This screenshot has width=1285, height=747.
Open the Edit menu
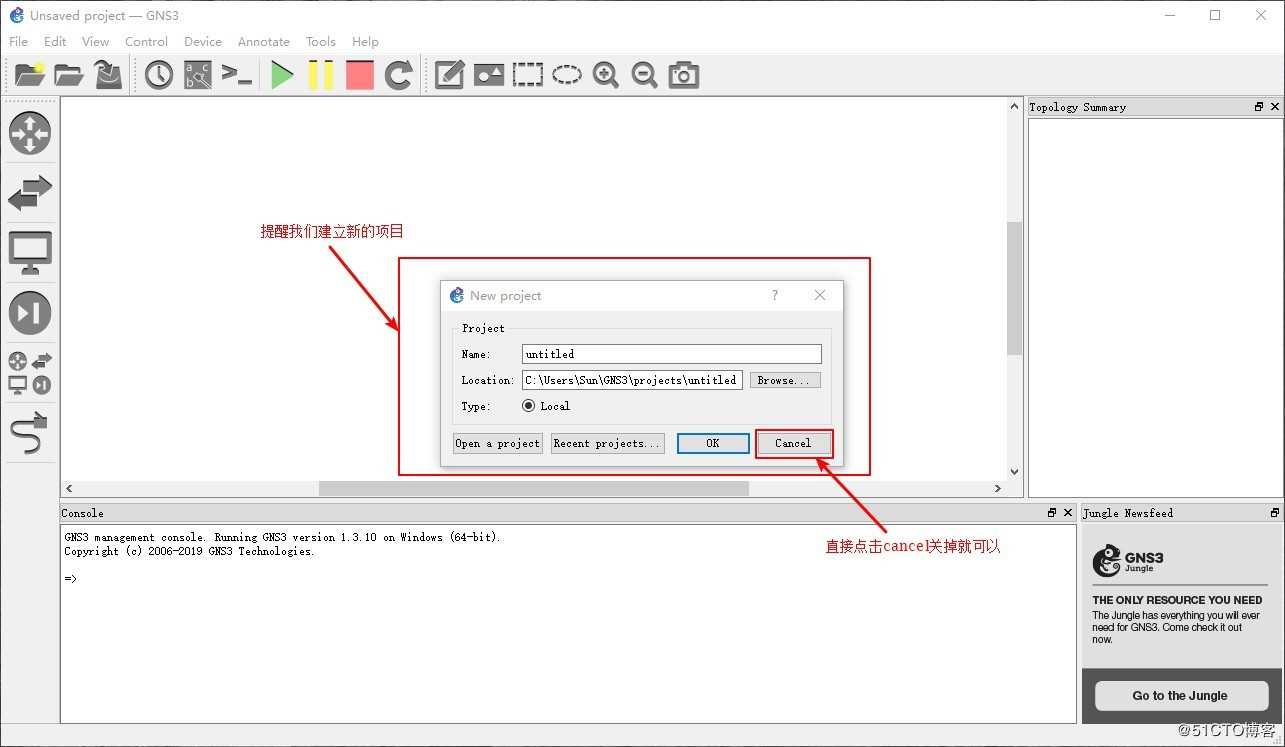coord(55,41)
